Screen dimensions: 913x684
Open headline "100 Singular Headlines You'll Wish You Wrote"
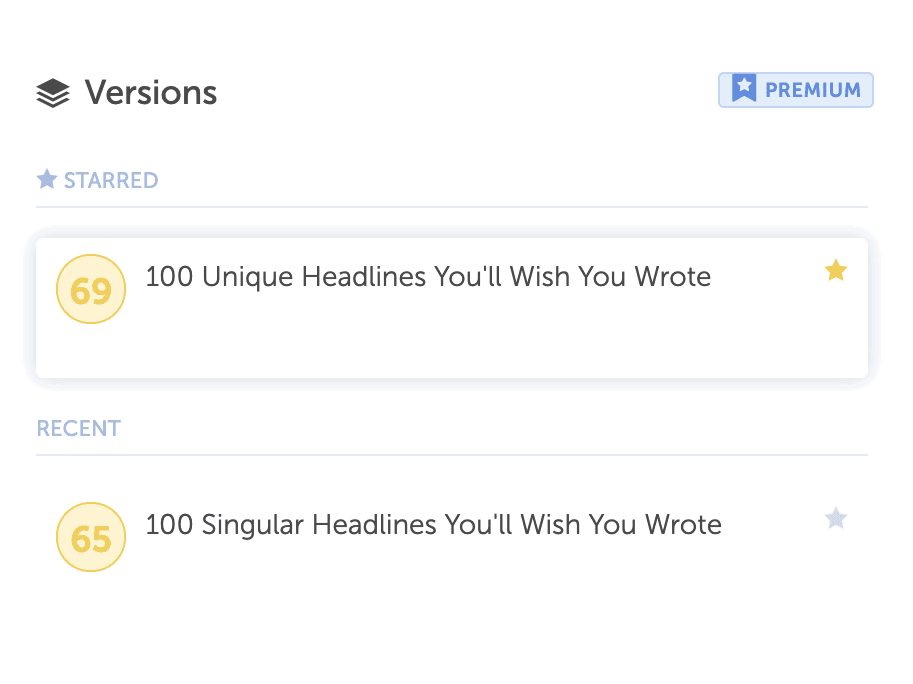pyautogui.click(x=433, y=525)
